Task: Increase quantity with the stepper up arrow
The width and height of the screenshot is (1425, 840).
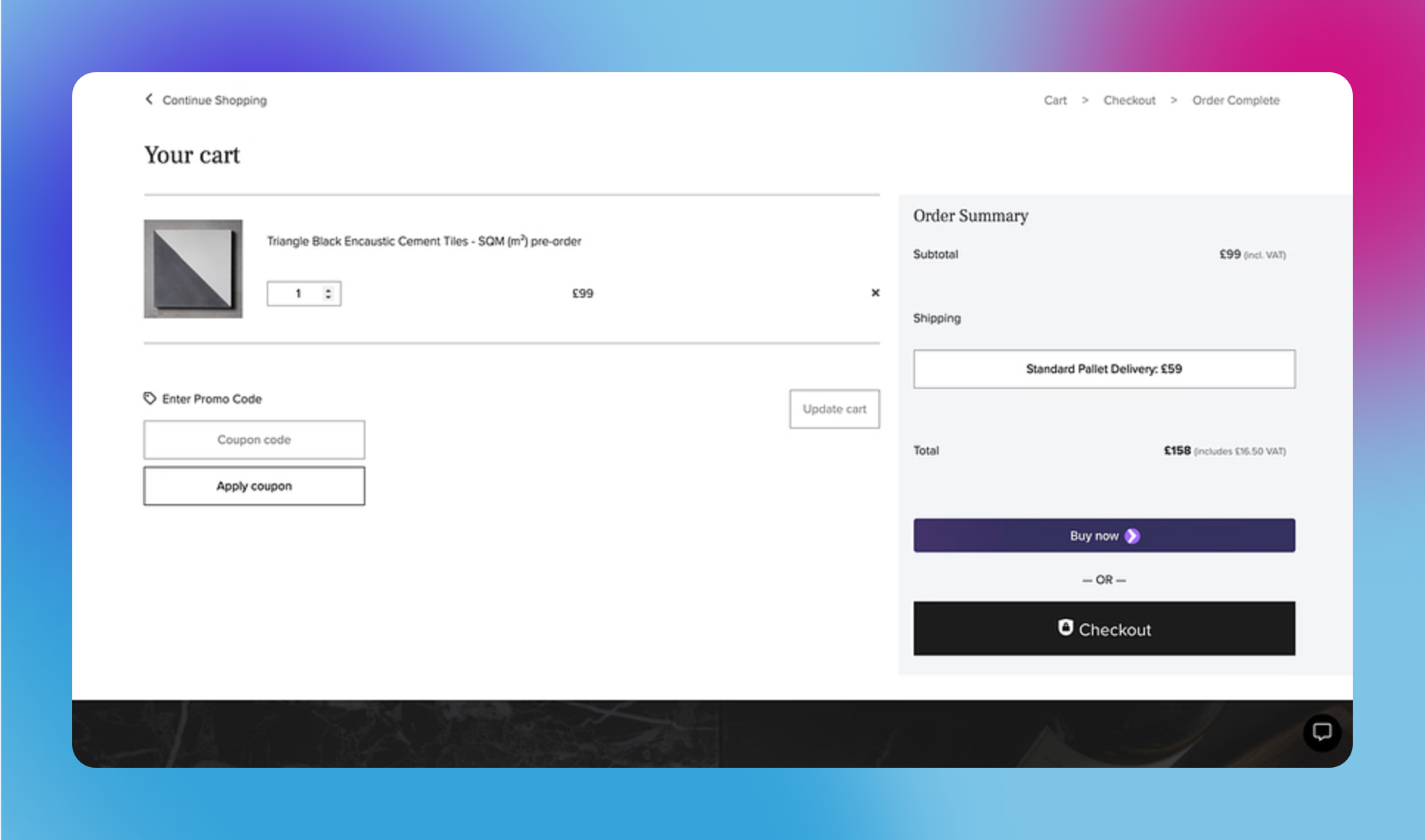Action: (329, 290)
